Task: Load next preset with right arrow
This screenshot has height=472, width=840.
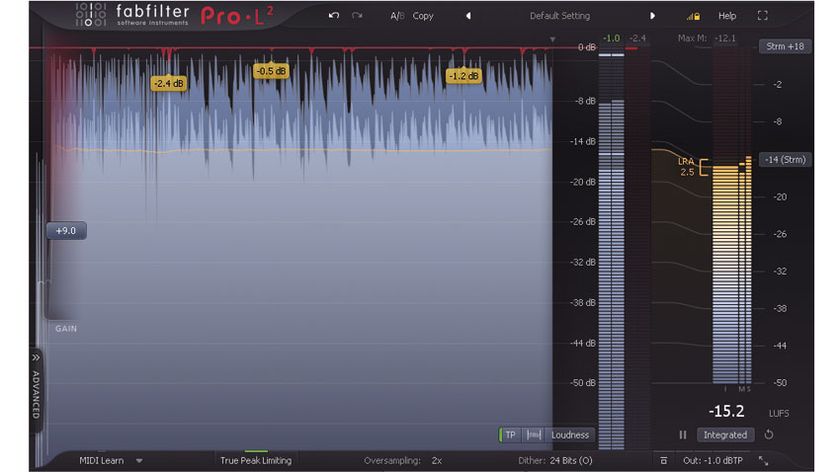Action: coord(652,16)
